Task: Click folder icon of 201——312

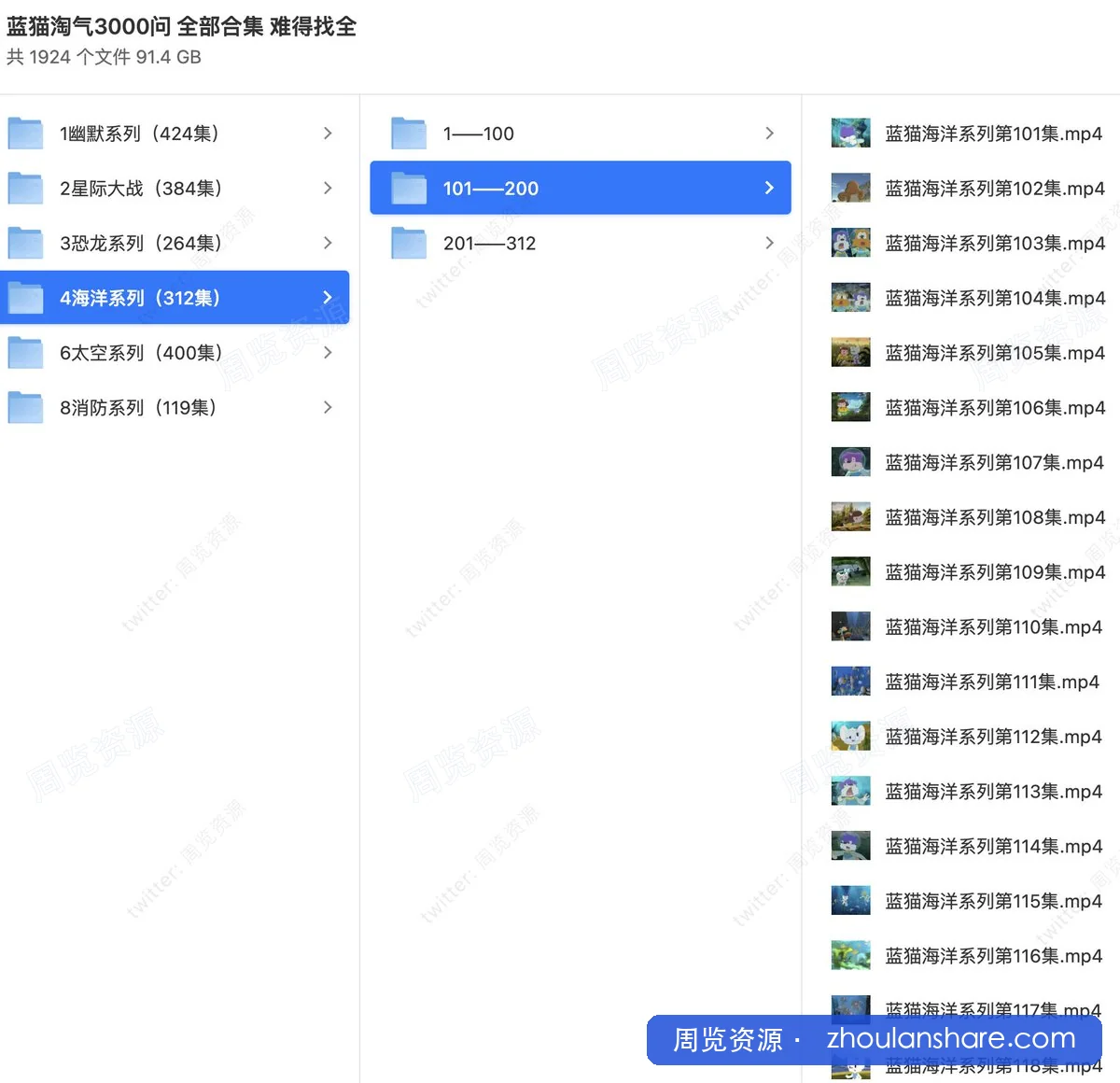Action: (409, 244)
